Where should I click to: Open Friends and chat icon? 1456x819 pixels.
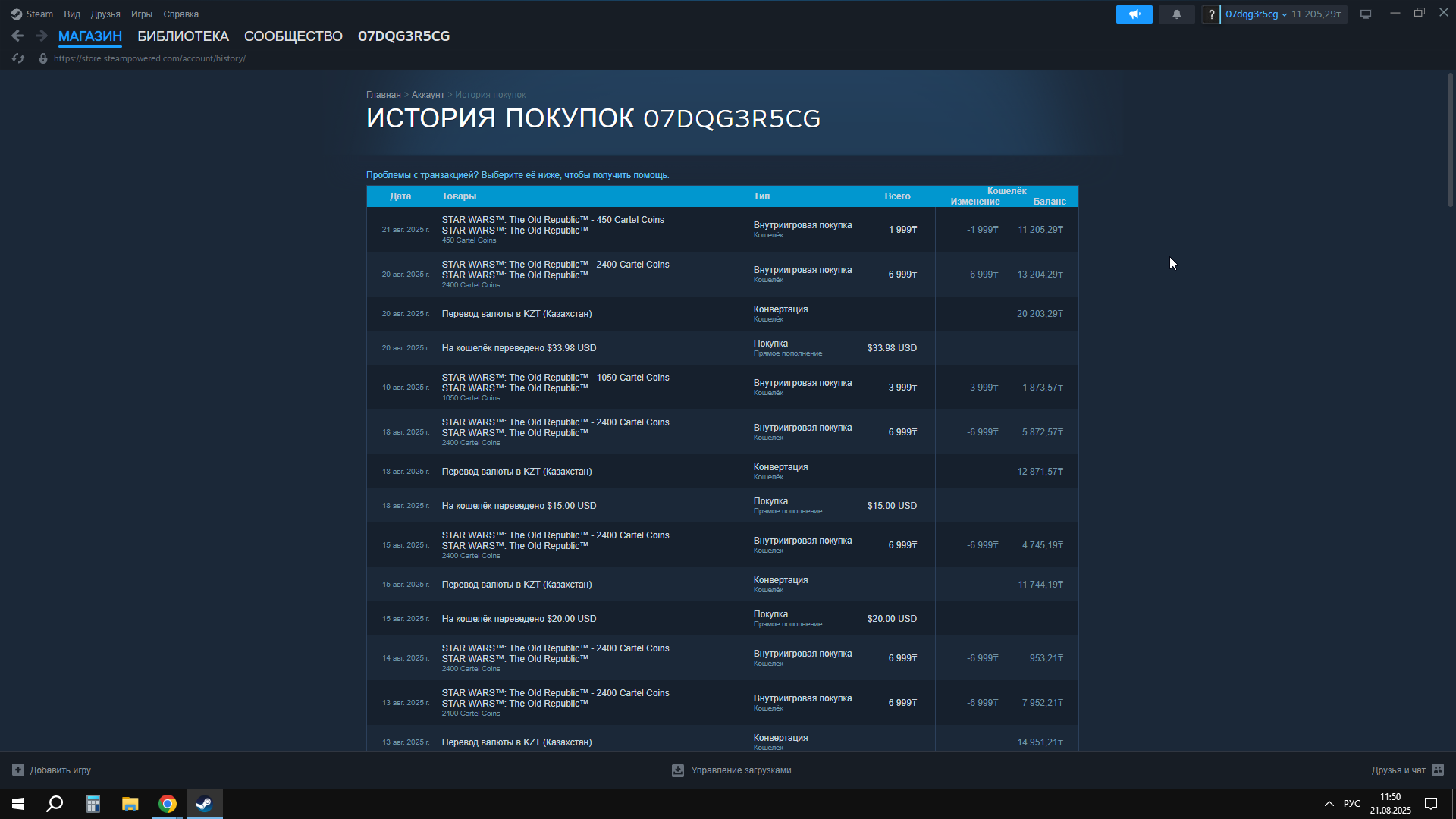click(x=1438, y=770)
